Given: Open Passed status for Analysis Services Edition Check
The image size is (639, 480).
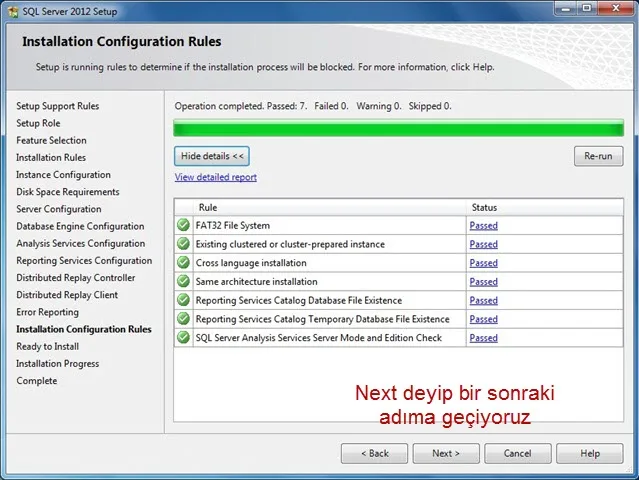Looking at the screenshot, I should tap(483, 338).
